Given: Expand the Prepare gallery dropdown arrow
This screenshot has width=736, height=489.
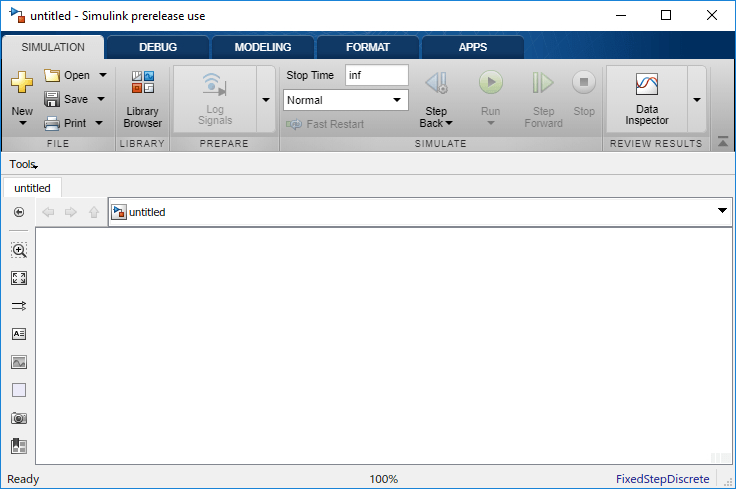Looking at the screenshot, I should pyautogui.click(x=266, y=99).
